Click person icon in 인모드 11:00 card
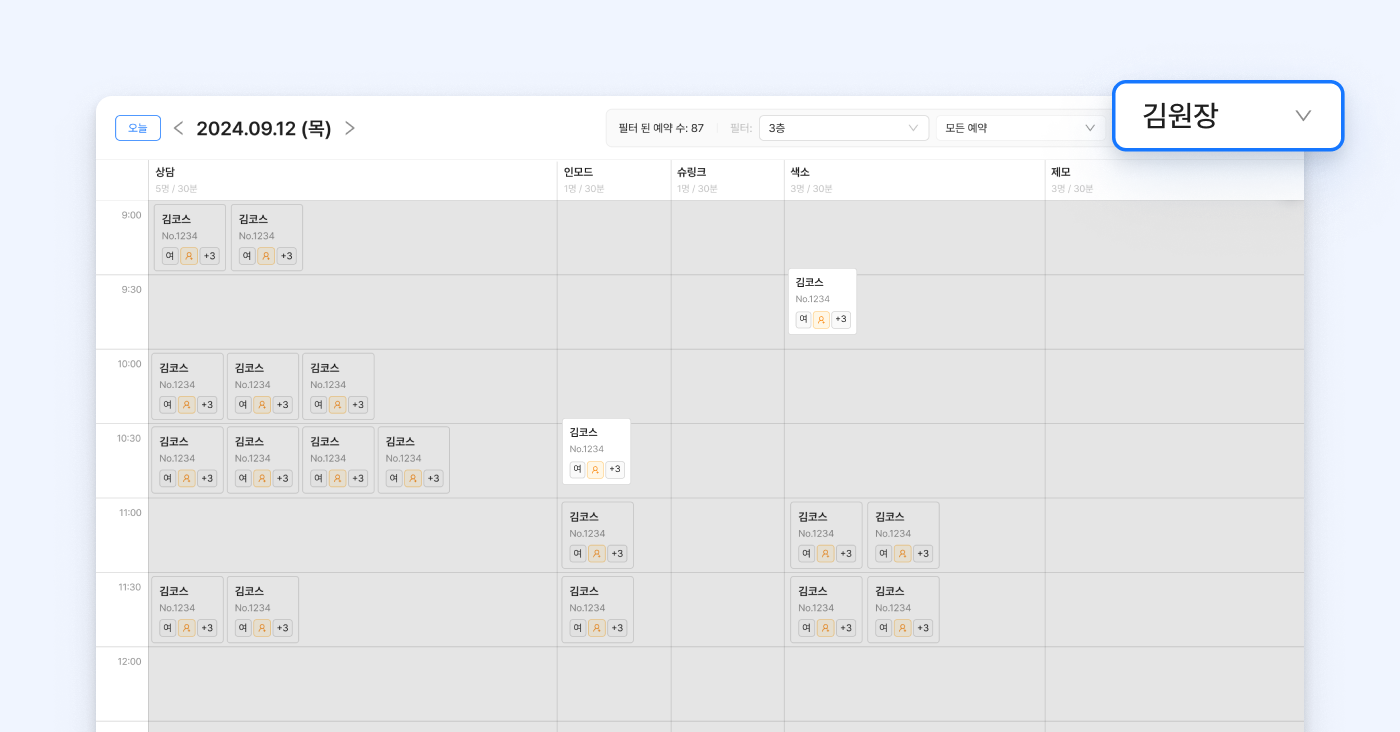This screenshot has width=1400, height=732. click(597, 554)
